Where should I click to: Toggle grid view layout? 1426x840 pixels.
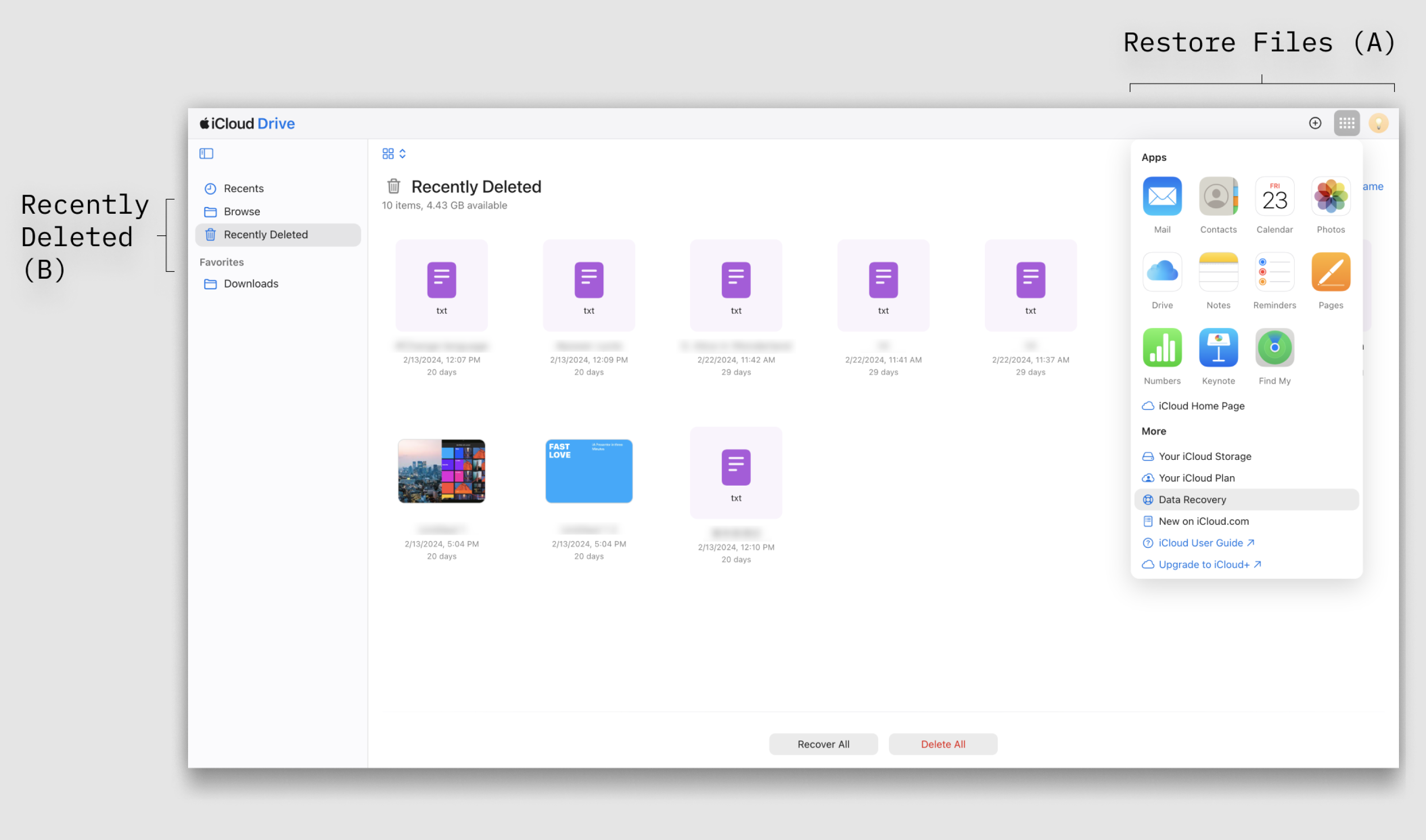[388, 153]
